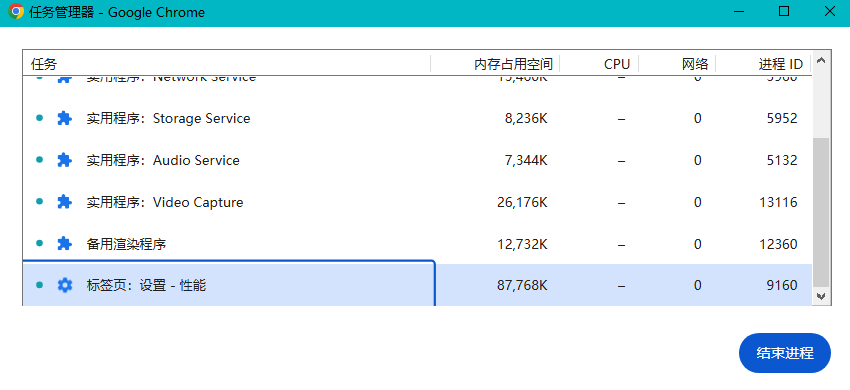Image resolution: width=850 pixels, height=390 pixels.
Task: Maximize the Task Manager window
Action: pos(784,11)
